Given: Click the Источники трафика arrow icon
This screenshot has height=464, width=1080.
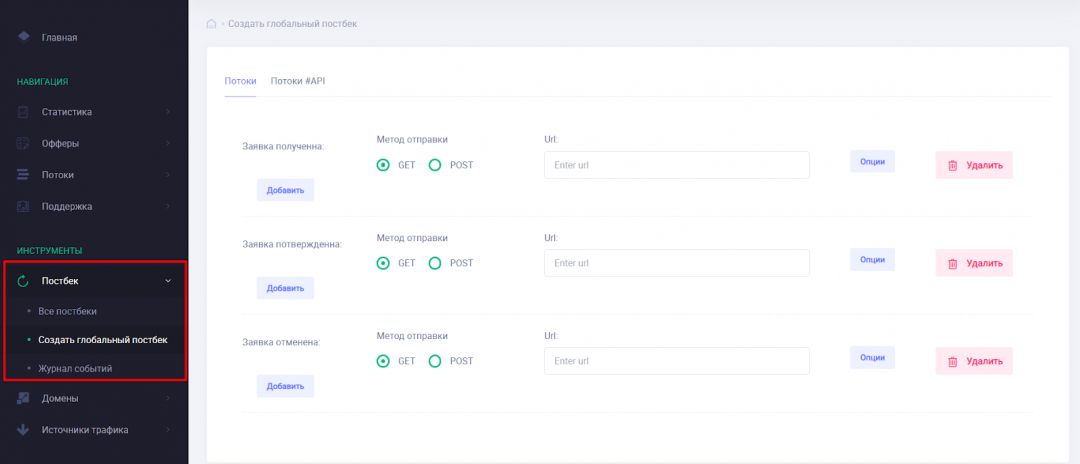Looking at the screenshot, I should point(23,430).
